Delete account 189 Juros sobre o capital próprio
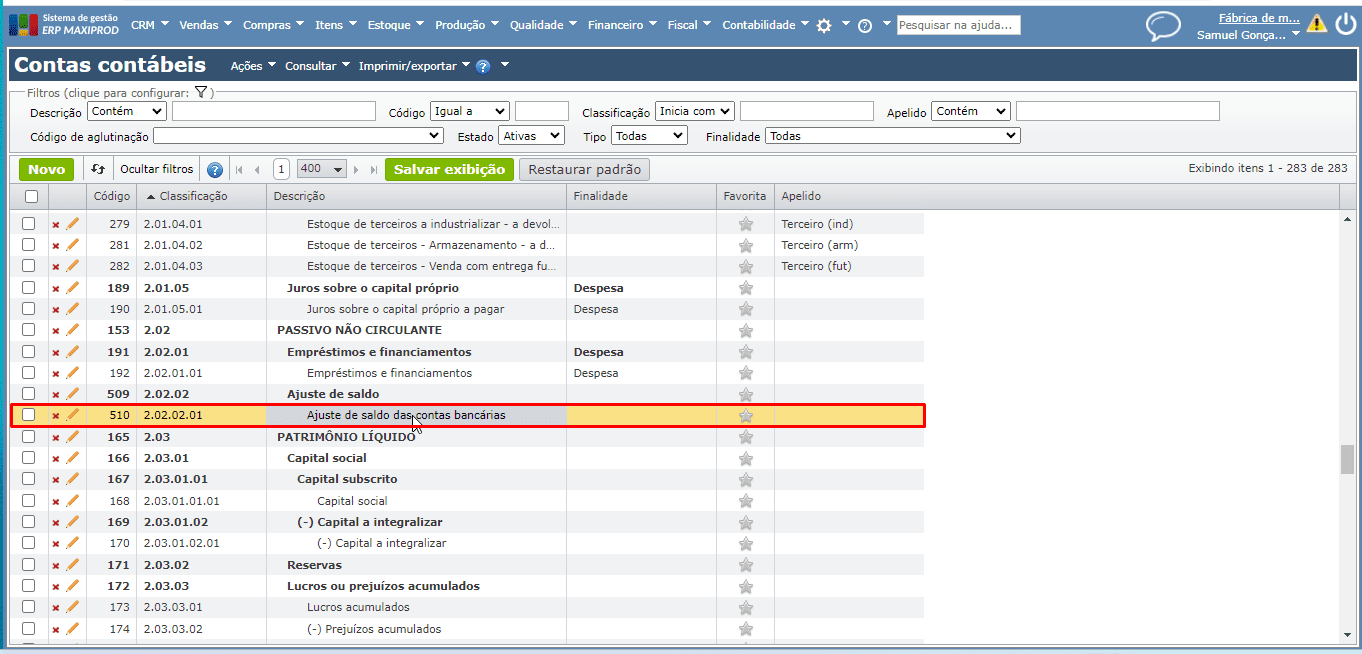1362x654 pixels. click(x=56, y=288)
